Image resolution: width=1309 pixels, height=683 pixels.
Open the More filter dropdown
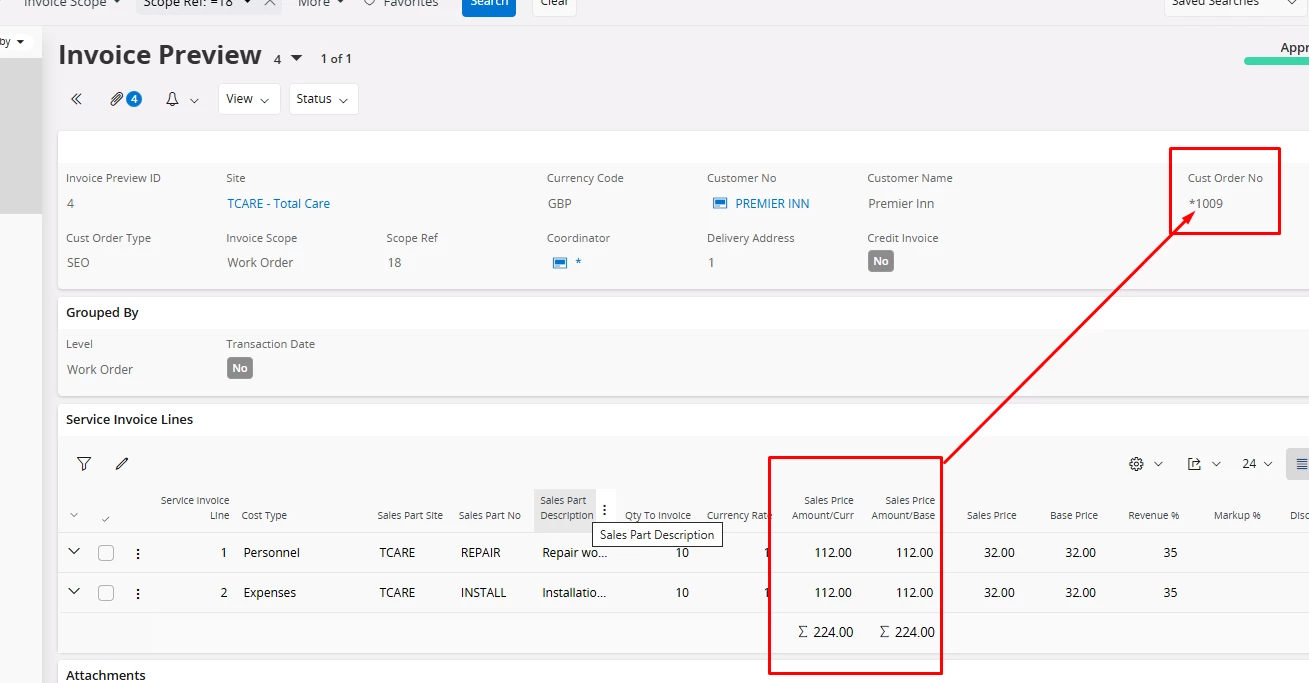321,3
